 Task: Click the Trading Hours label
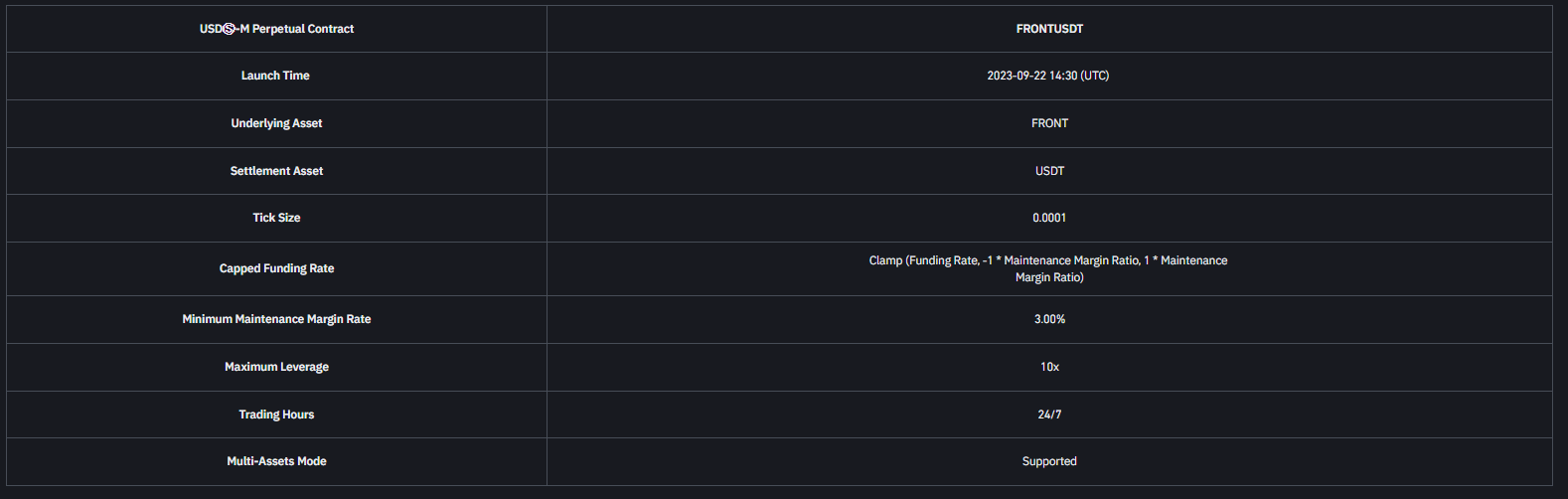[x=276, y=415]
